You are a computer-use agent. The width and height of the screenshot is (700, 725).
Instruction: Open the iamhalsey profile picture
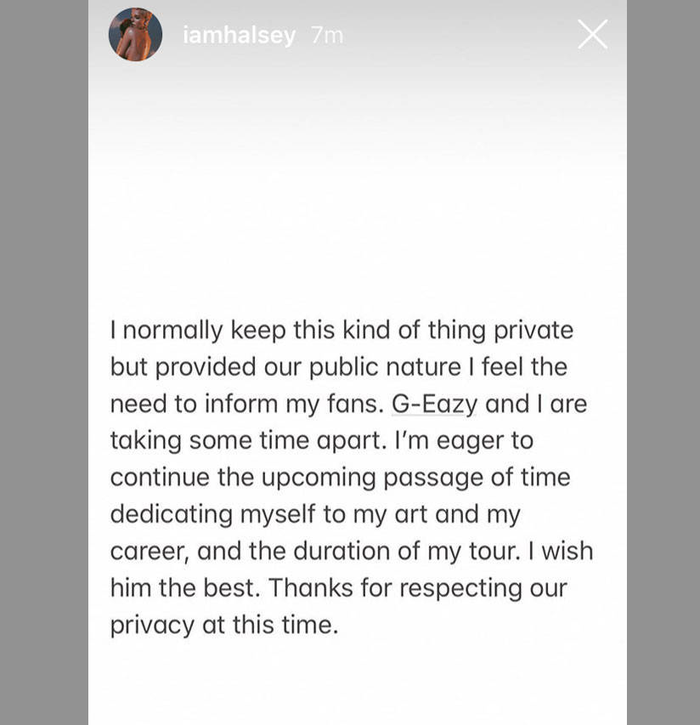135,34
